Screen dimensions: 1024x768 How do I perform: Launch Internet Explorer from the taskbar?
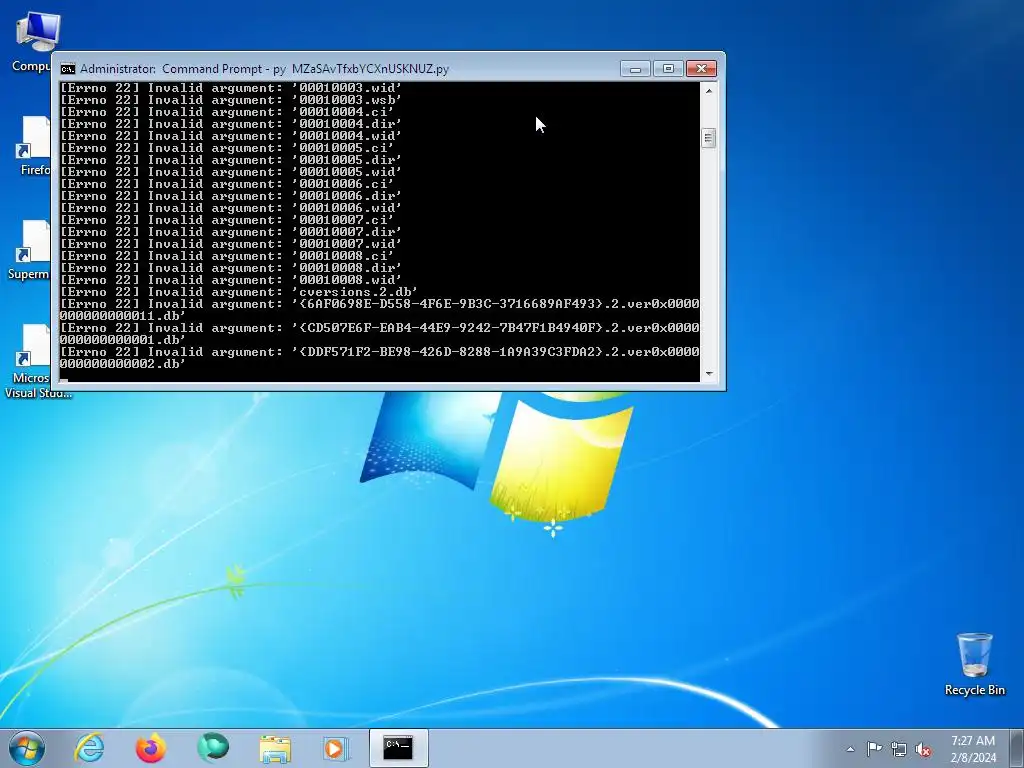coord(89,748)
